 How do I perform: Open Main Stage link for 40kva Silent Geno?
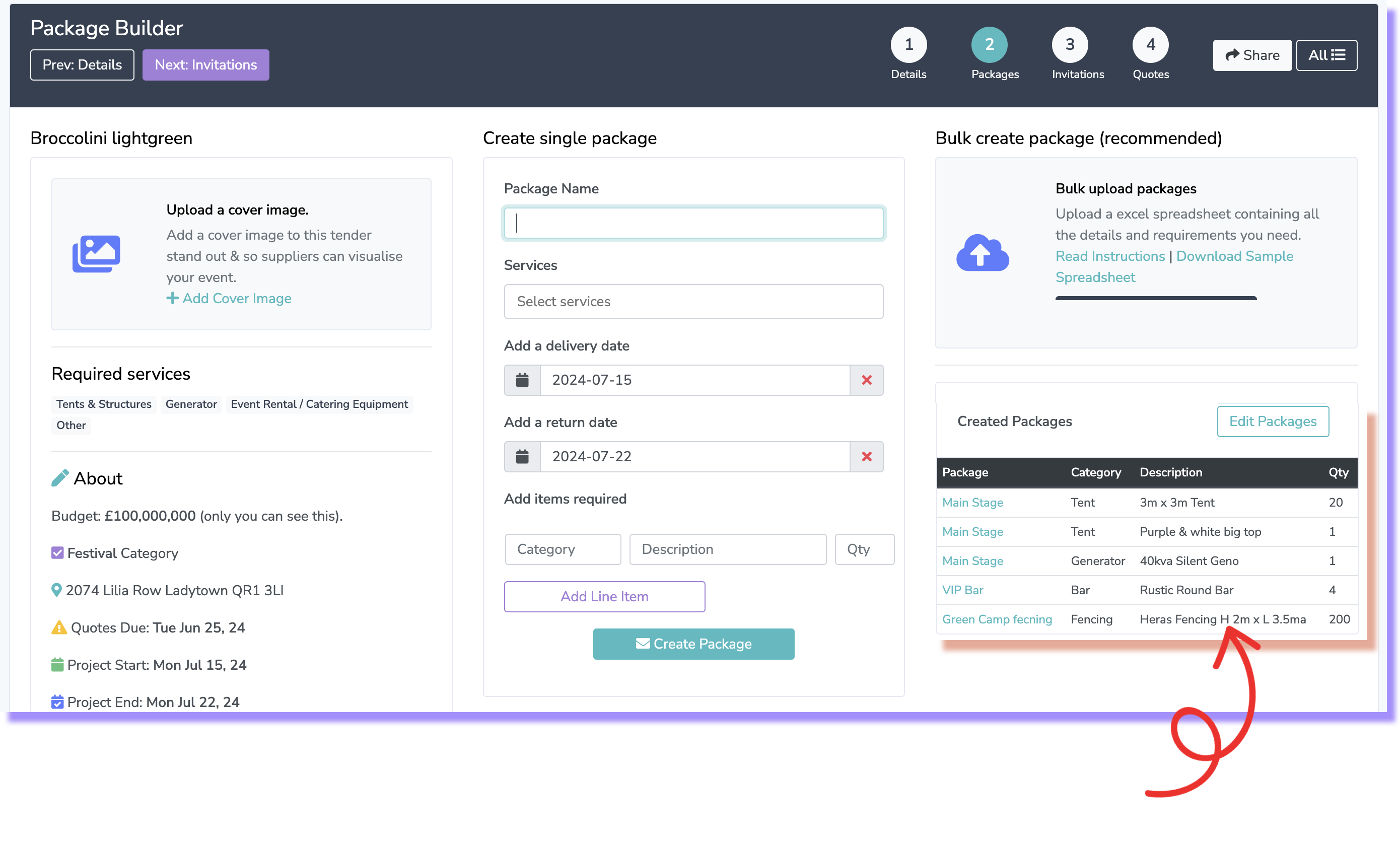972,560
